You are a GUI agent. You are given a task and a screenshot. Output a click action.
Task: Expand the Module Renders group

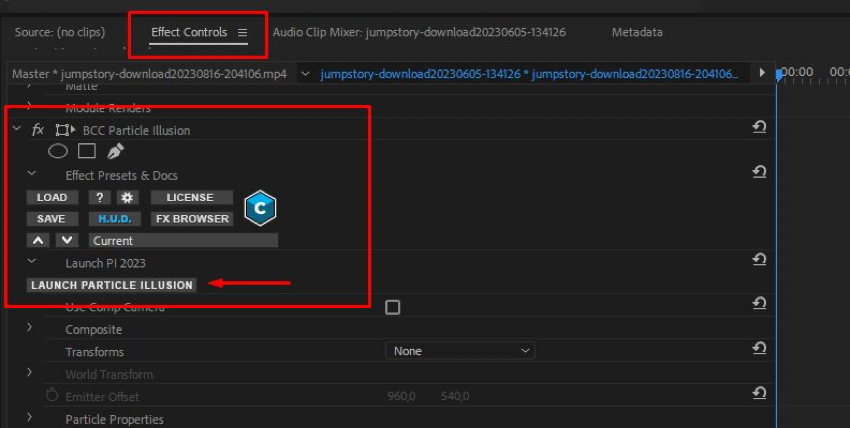click(29, 107)
